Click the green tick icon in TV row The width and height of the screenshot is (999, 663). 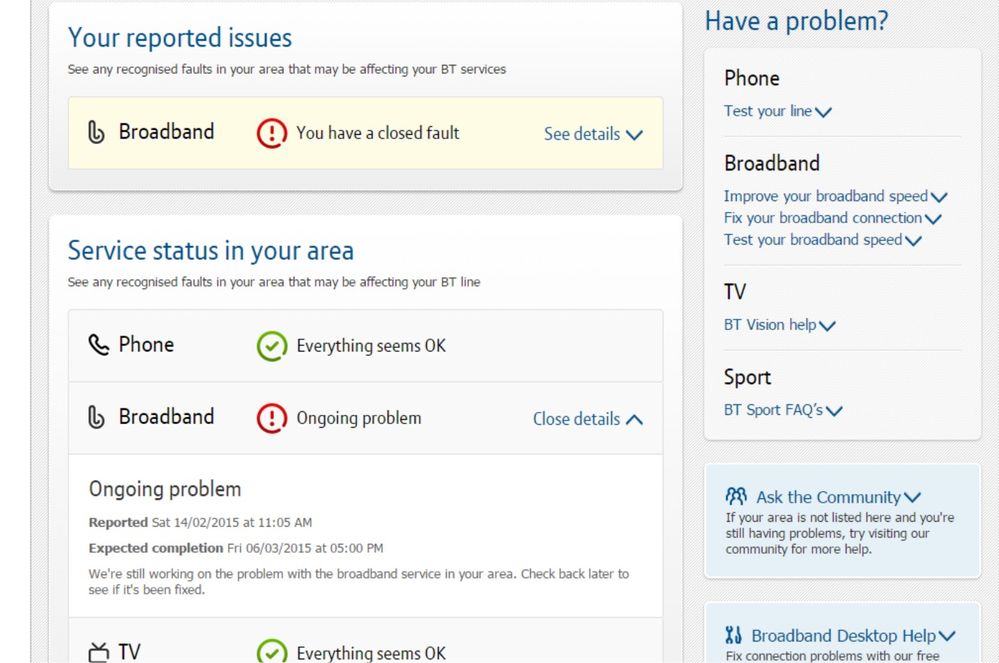(x=271, y=651)
